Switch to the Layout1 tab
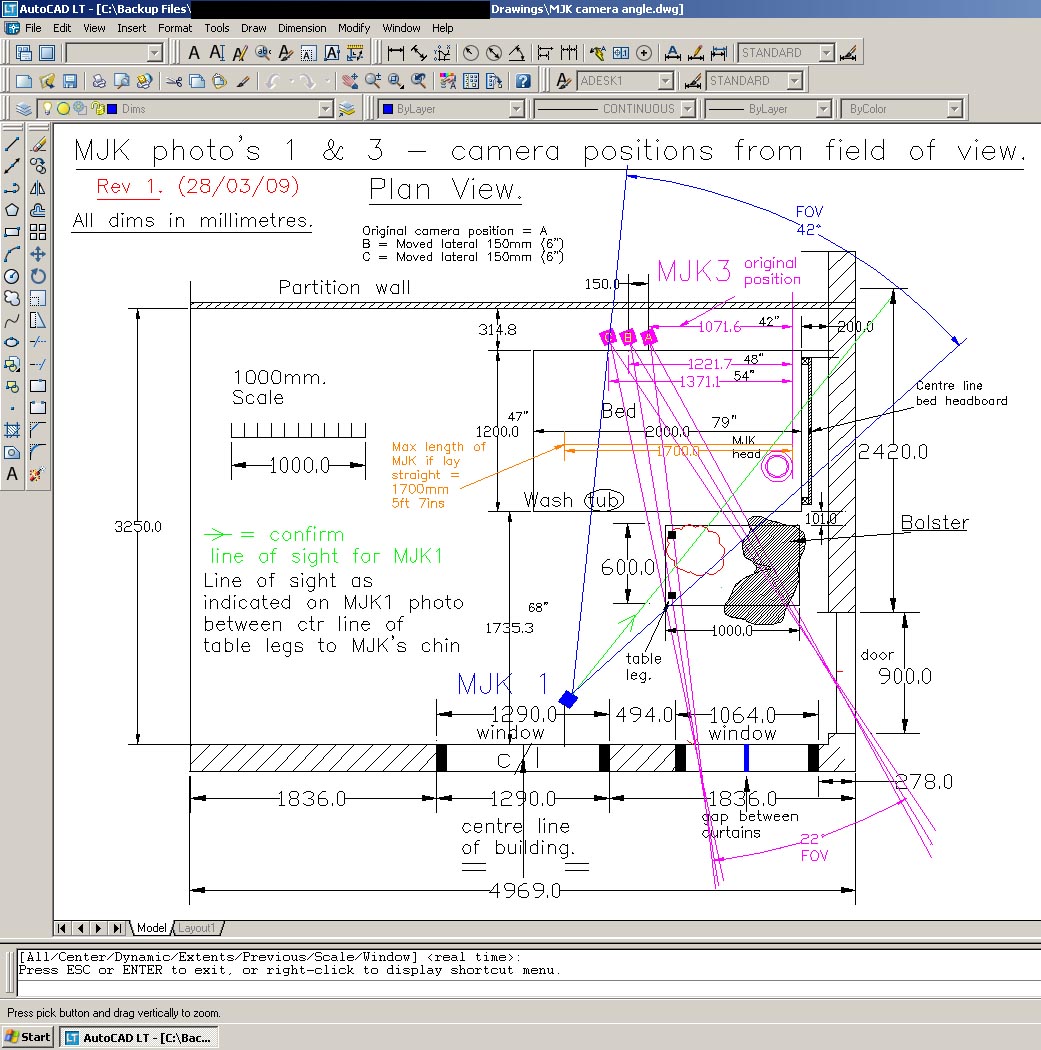The width and height of the screenshot is (1041, 1050). [x=196, y=928]
